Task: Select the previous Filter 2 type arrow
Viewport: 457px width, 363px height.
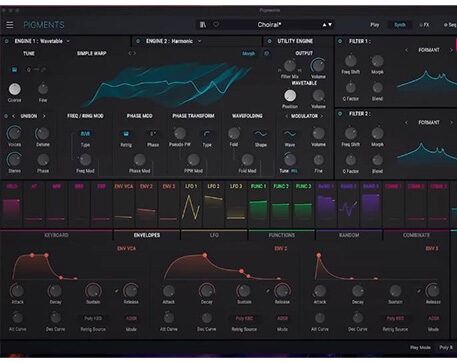Action: (406, 123)
